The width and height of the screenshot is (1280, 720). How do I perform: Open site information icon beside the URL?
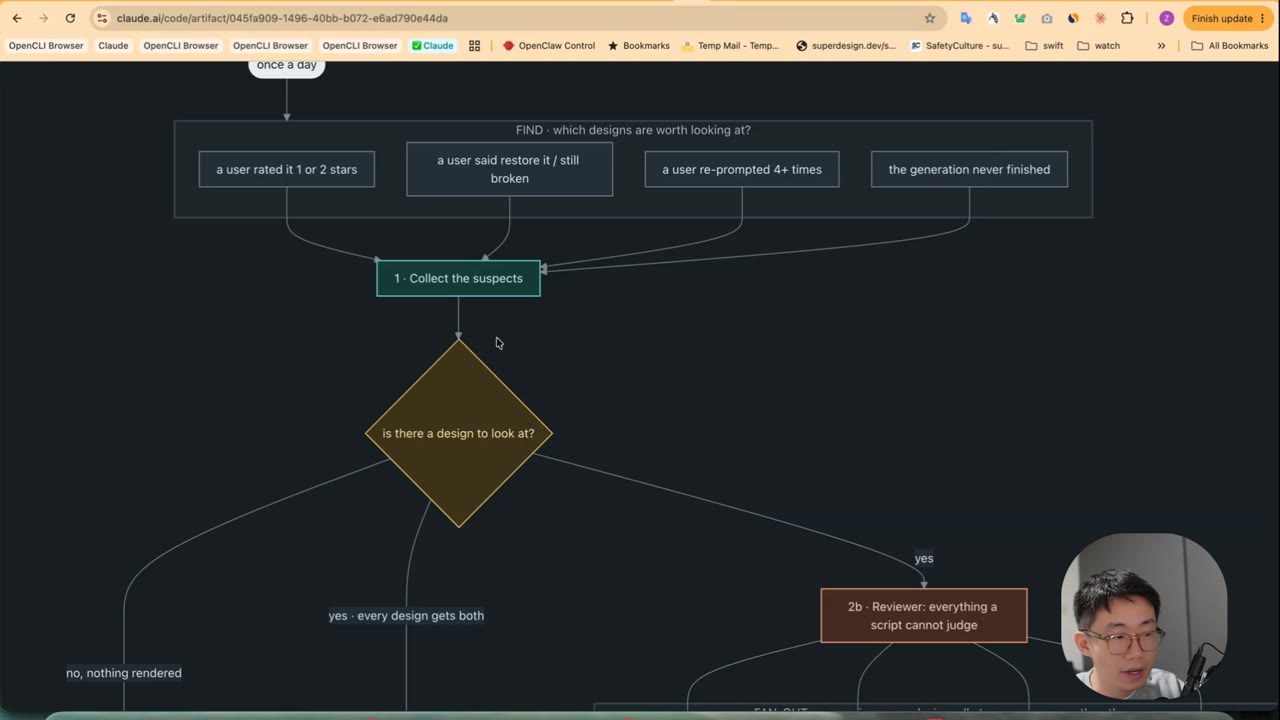[101, 18]
